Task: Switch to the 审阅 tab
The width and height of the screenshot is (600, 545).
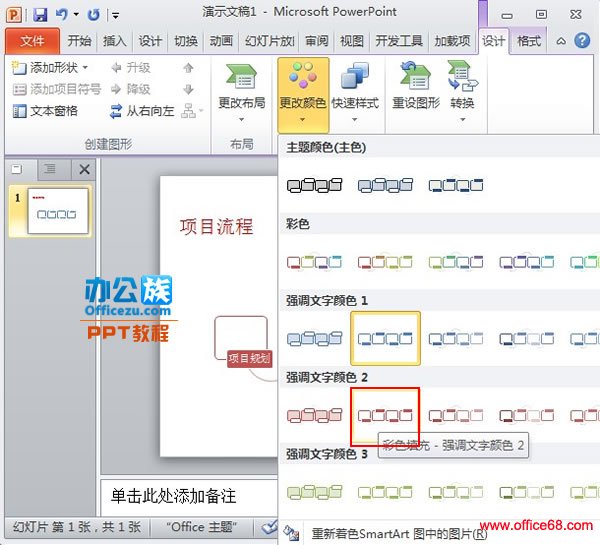Action: (316, 41)
